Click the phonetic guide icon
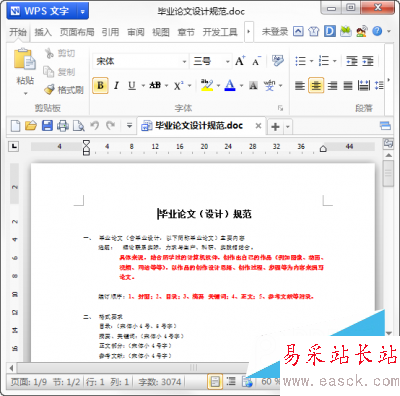The height and width of the screenshot is (396, 400). [x=270, y=86]
